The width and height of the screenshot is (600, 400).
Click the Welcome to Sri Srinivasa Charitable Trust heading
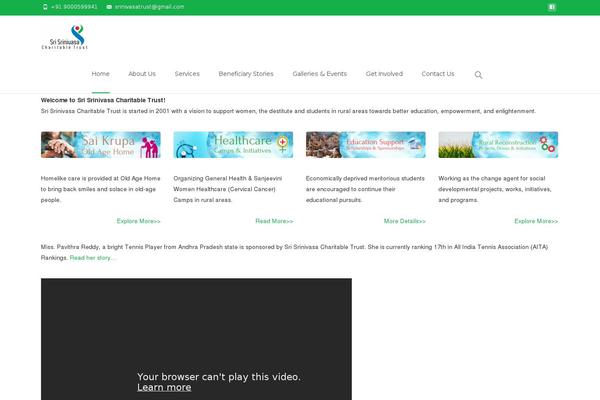[x=103, y=100]
